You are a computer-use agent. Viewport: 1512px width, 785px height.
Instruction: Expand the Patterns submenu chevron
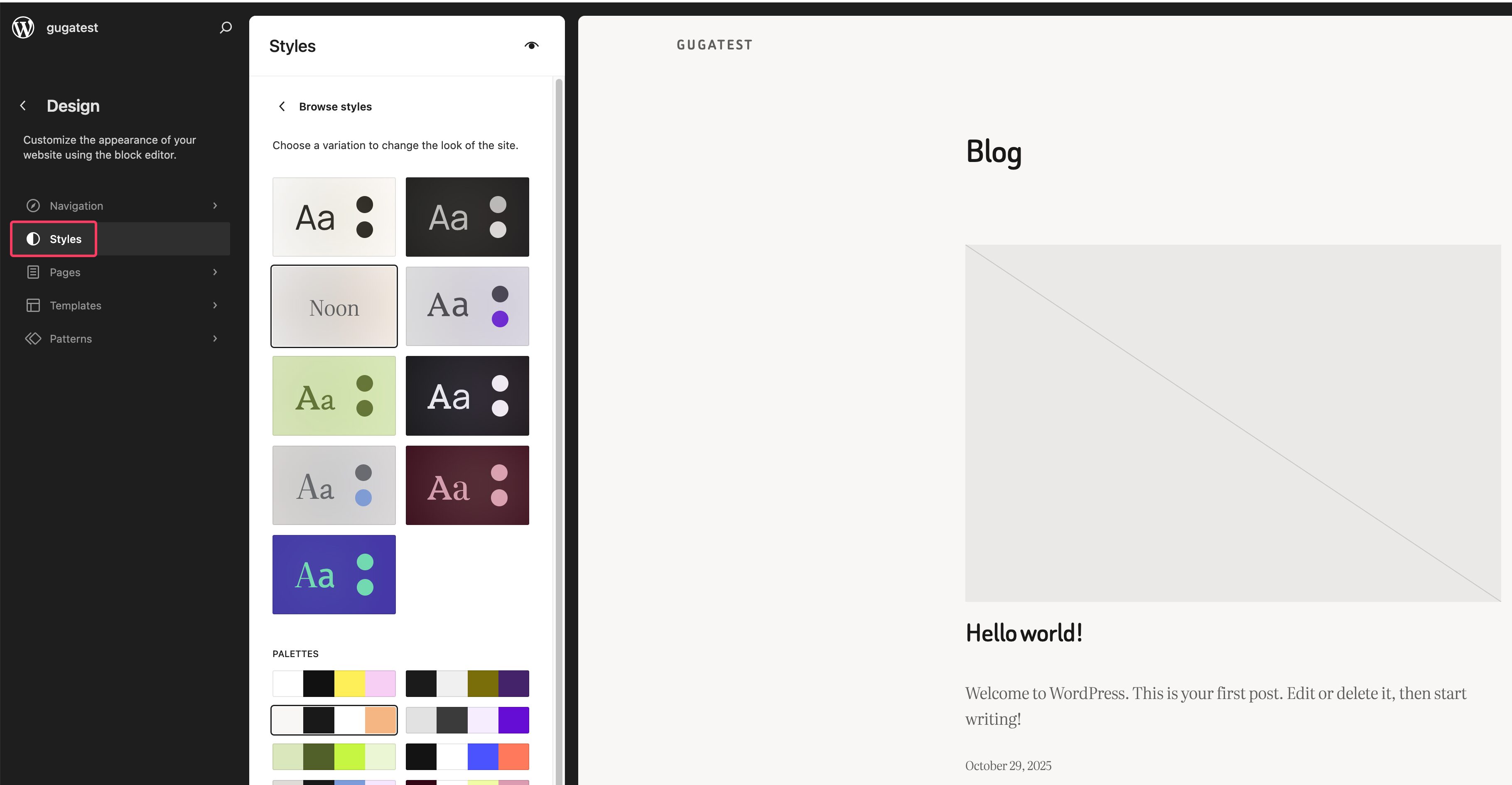(216, 339)
